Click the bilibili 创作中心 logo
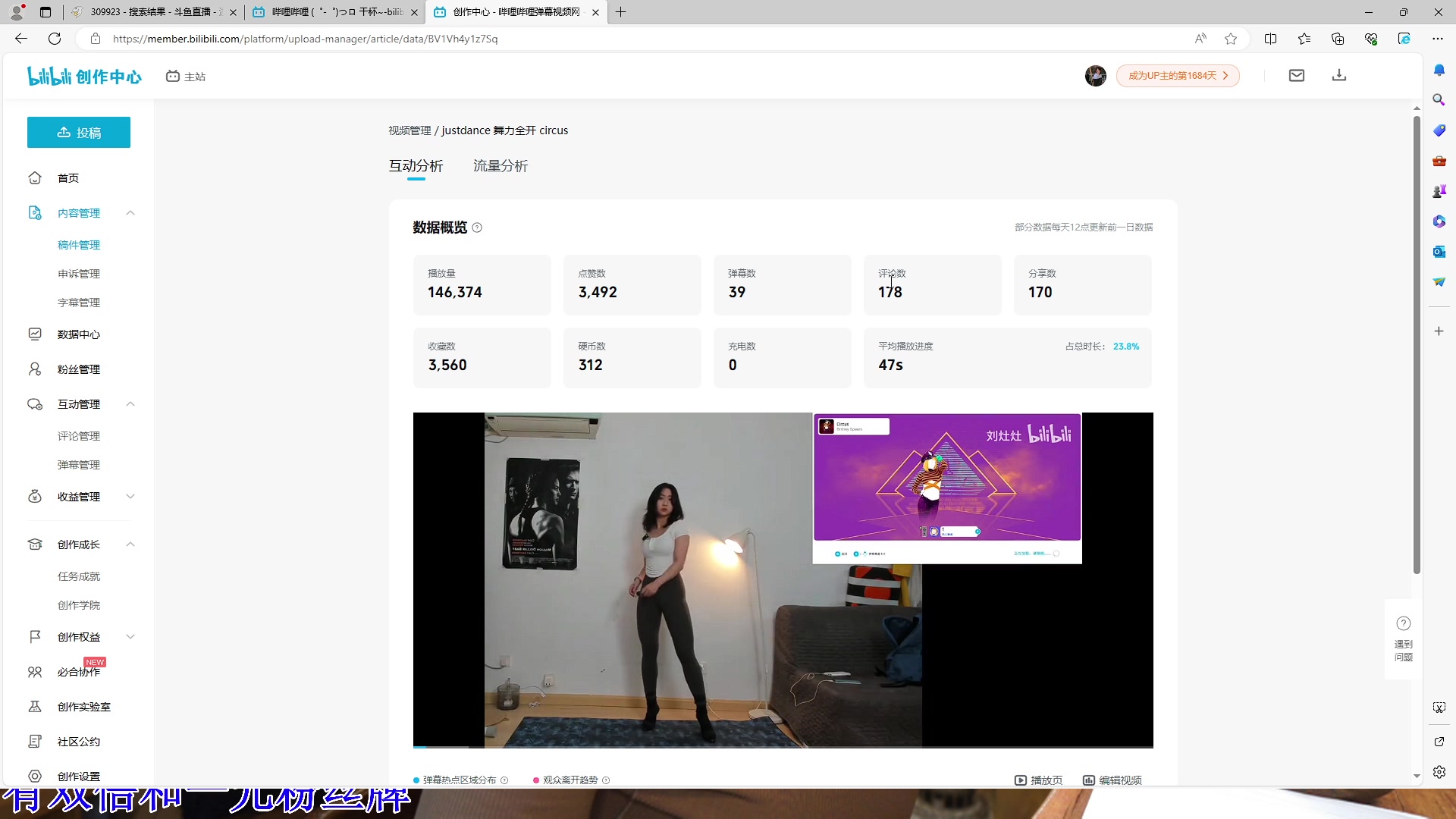This screenshot has height=819, width=1456. (84, 76)
